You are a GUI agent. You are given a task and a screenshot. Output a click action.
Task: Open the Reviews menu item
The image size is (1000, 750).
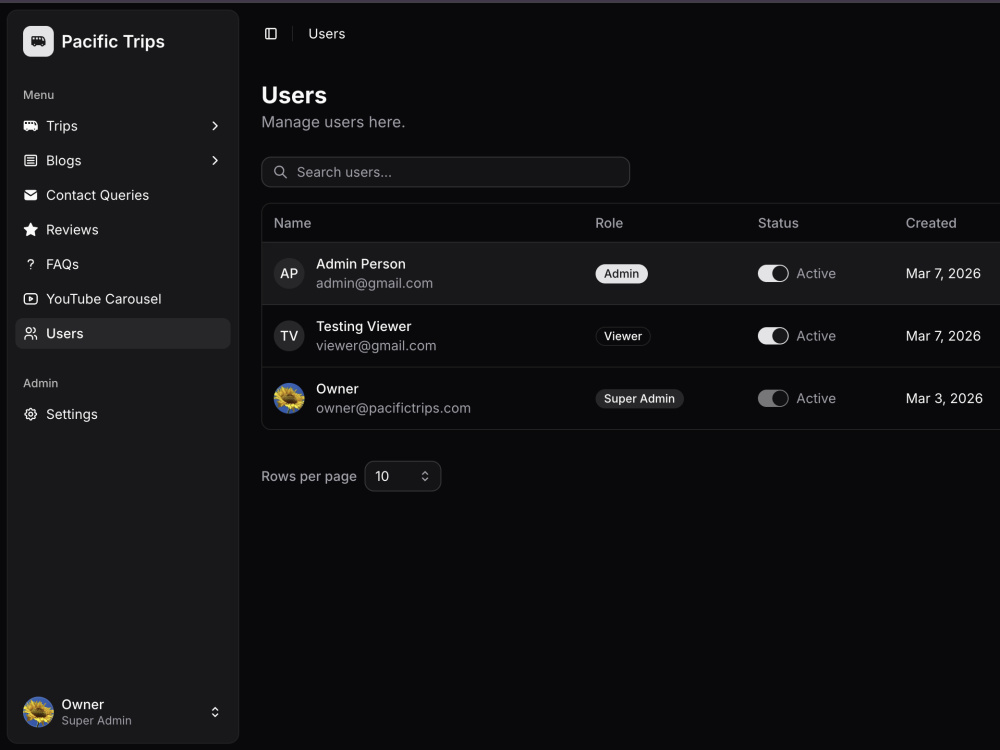coord(122,230)
